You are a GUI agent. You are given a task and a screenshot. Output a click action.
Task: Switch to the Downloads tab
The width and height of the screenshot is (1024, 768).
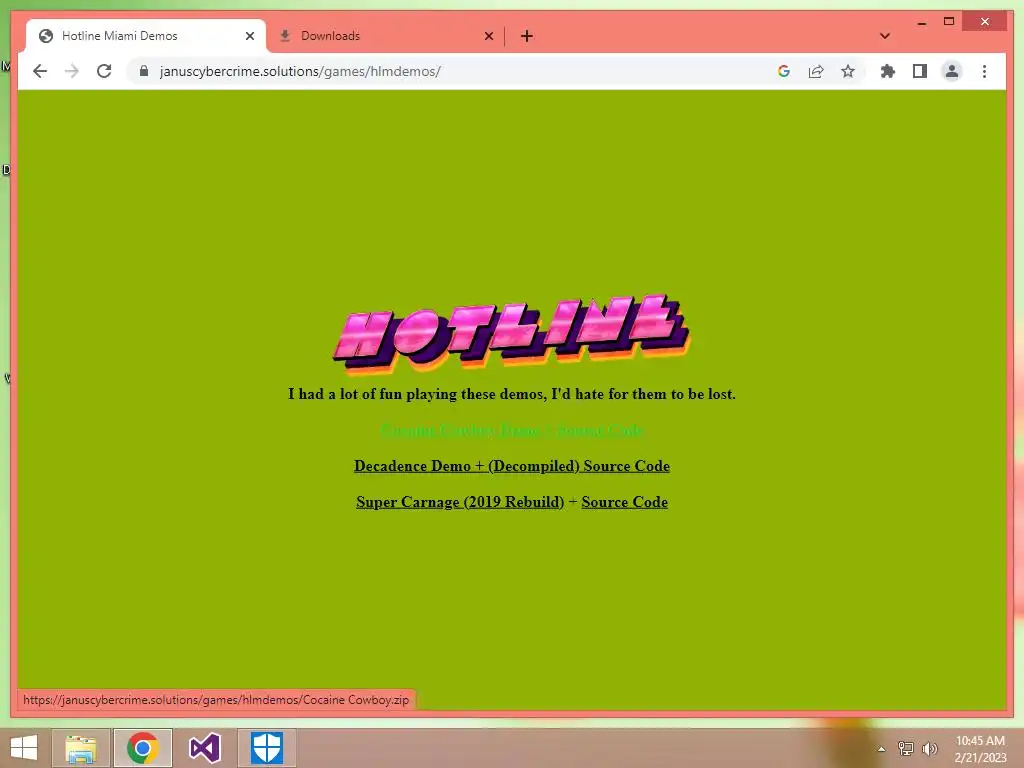385,36
